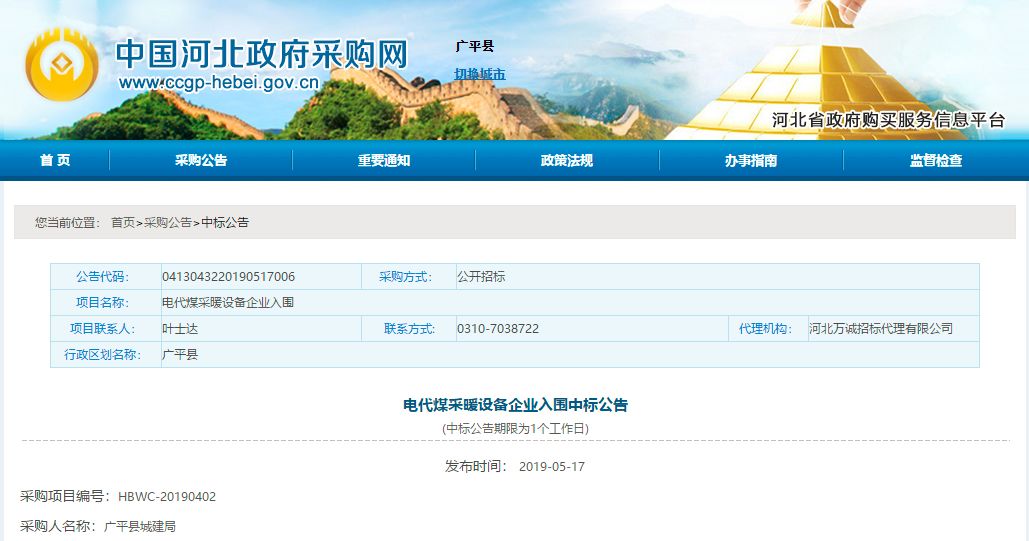Click the www.ccgp-hebei.gov.cn URL text
Image resolution: width=1029 pixels, height=541 pixels.
[x=218, y=83]
